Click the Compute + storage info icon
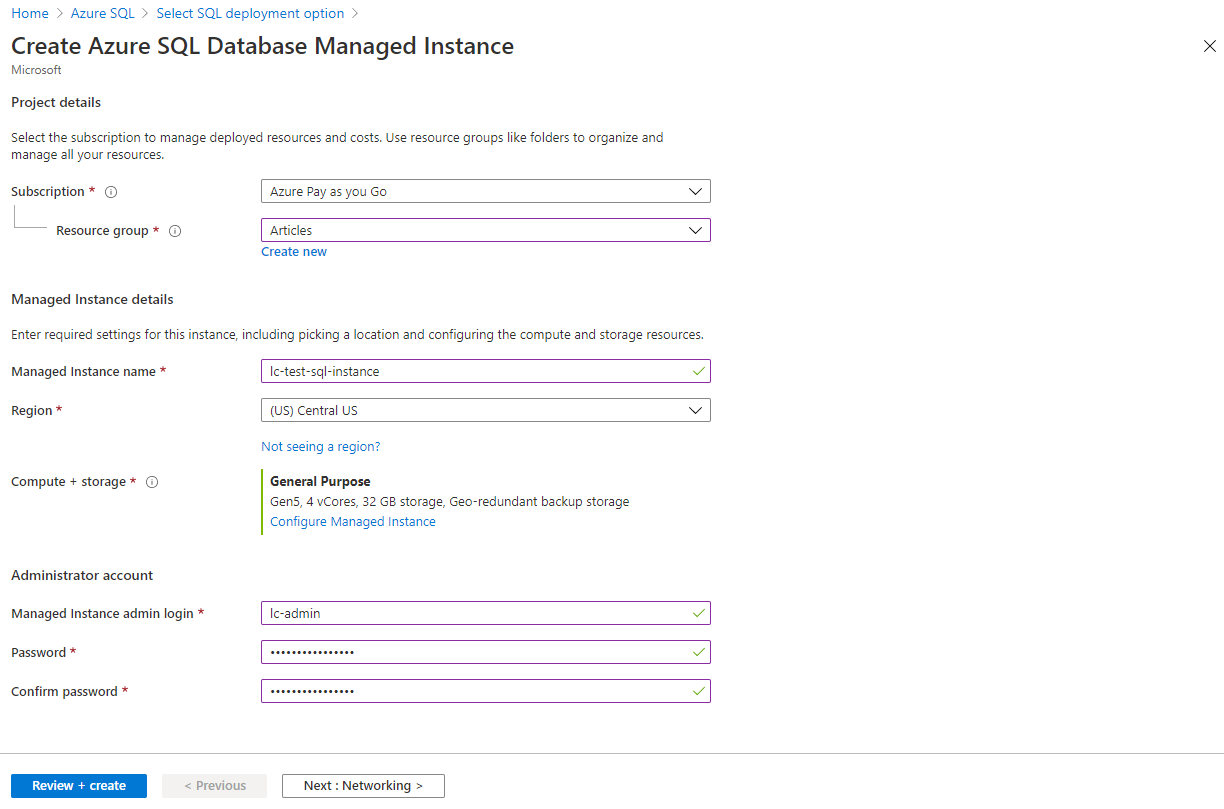The width and height of the screenshot is (1224, 809). [152, 482]
